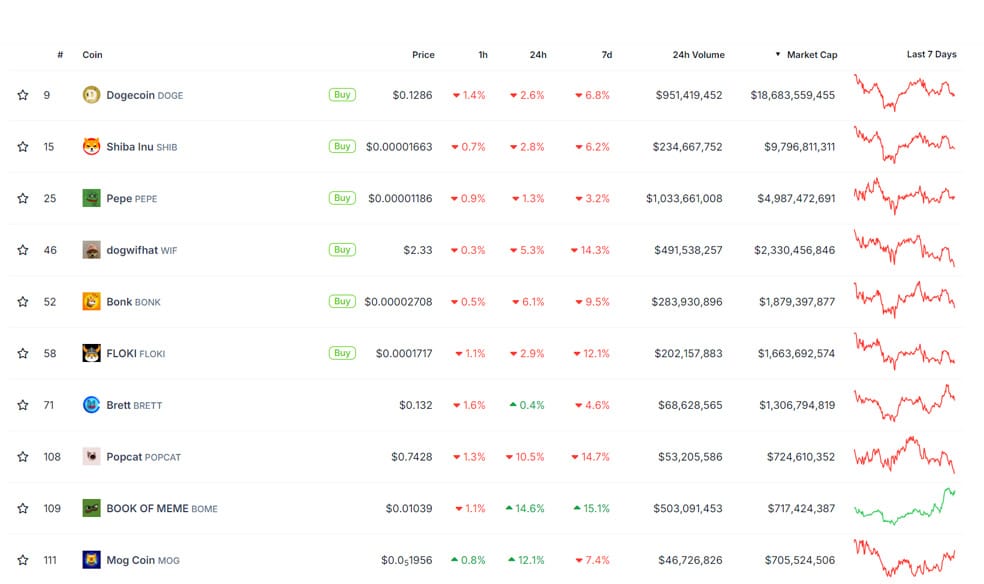Open the FLOKI coin link

135,354
